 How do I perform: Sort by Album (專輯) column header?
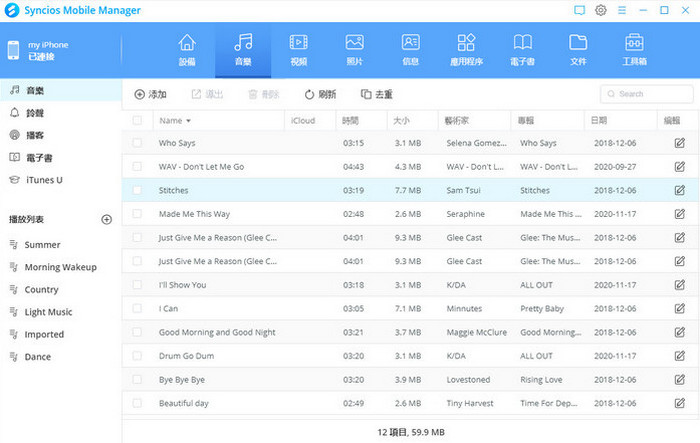[547, 121]
